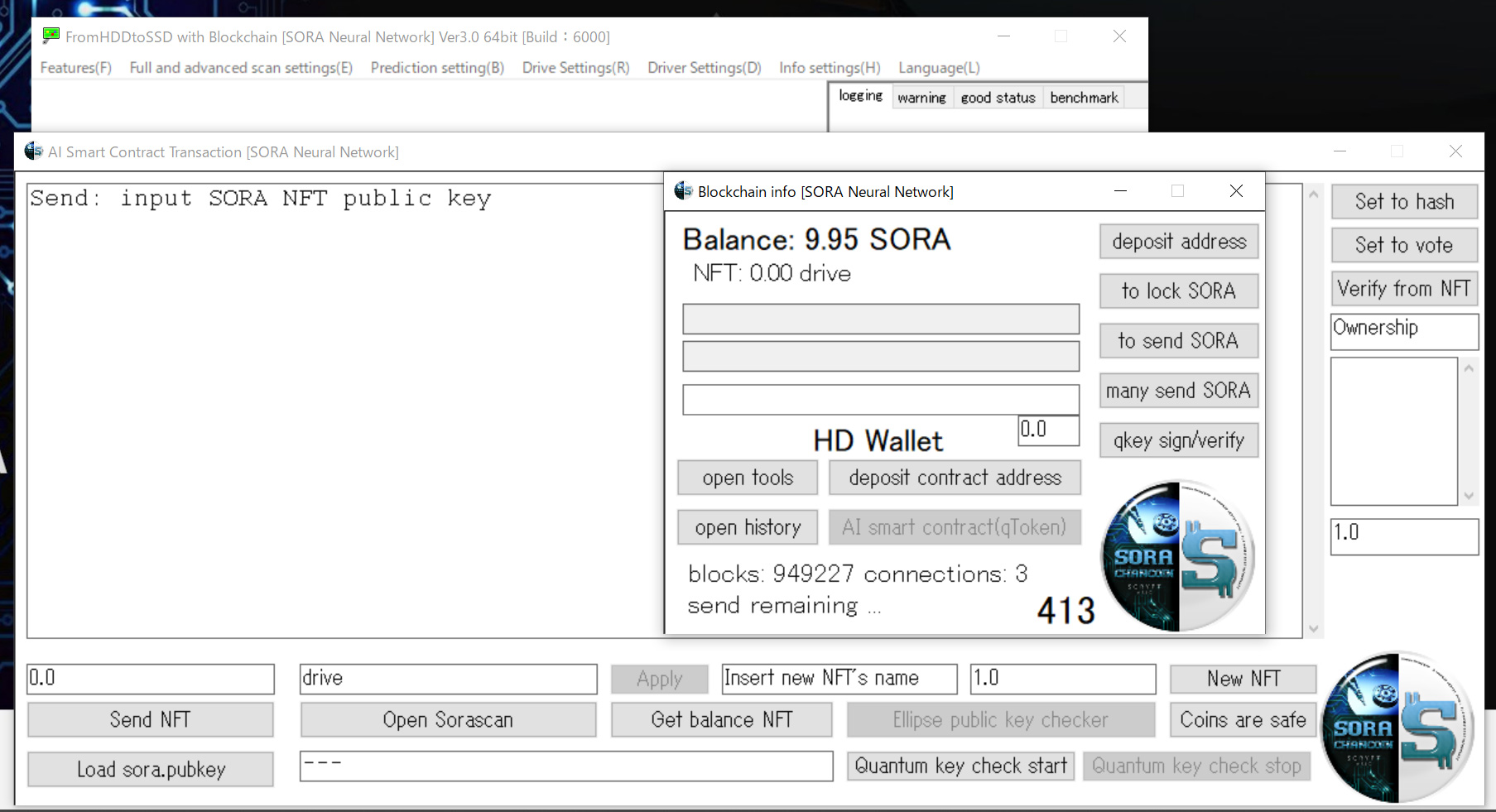Image resolution: width=1496 pixels, height=812 pixels.
Task: Switch to the logging tab
Action: point(861,96)
